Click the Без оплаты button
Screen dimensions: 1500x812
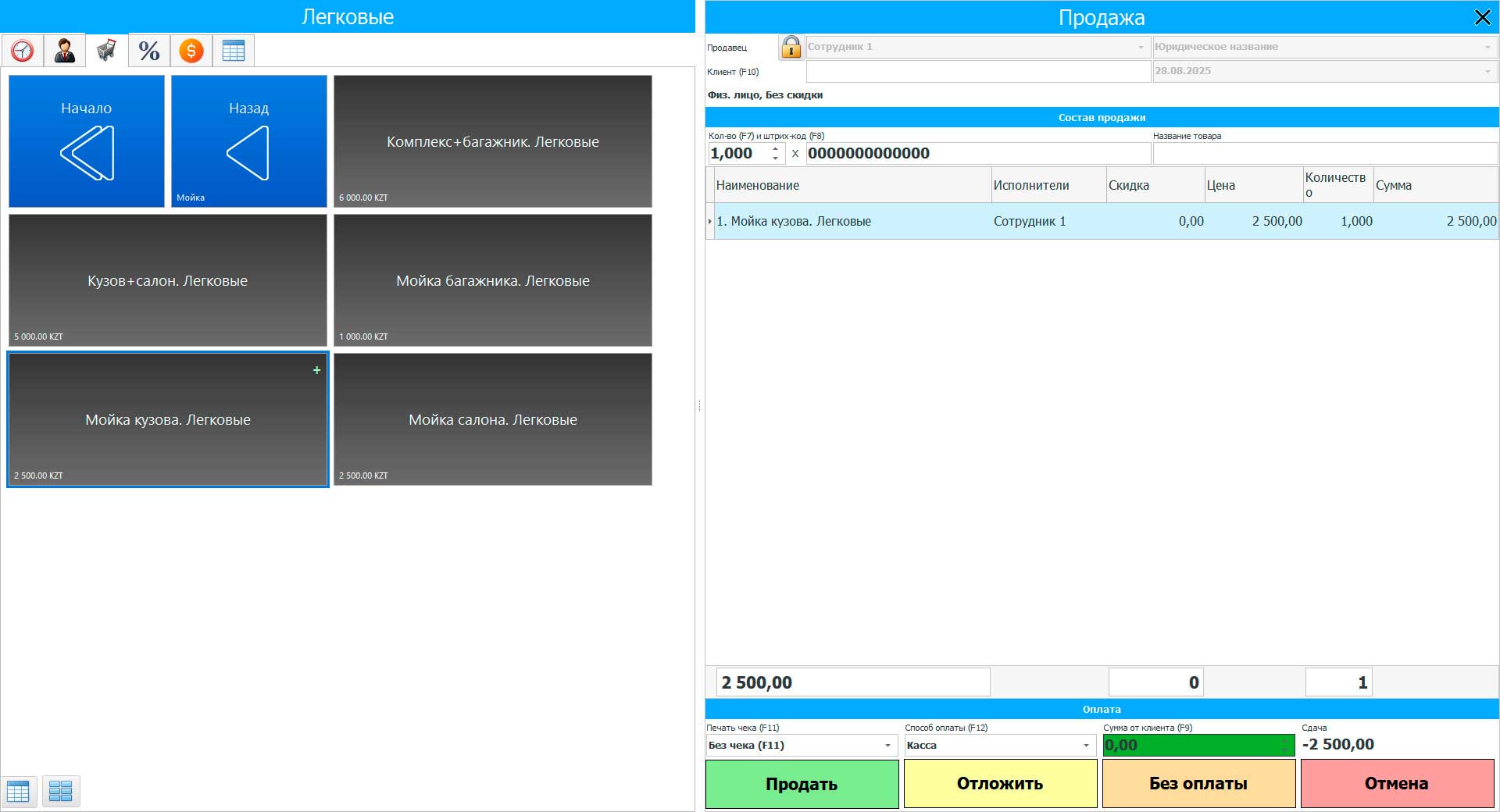click(1198, 784)
